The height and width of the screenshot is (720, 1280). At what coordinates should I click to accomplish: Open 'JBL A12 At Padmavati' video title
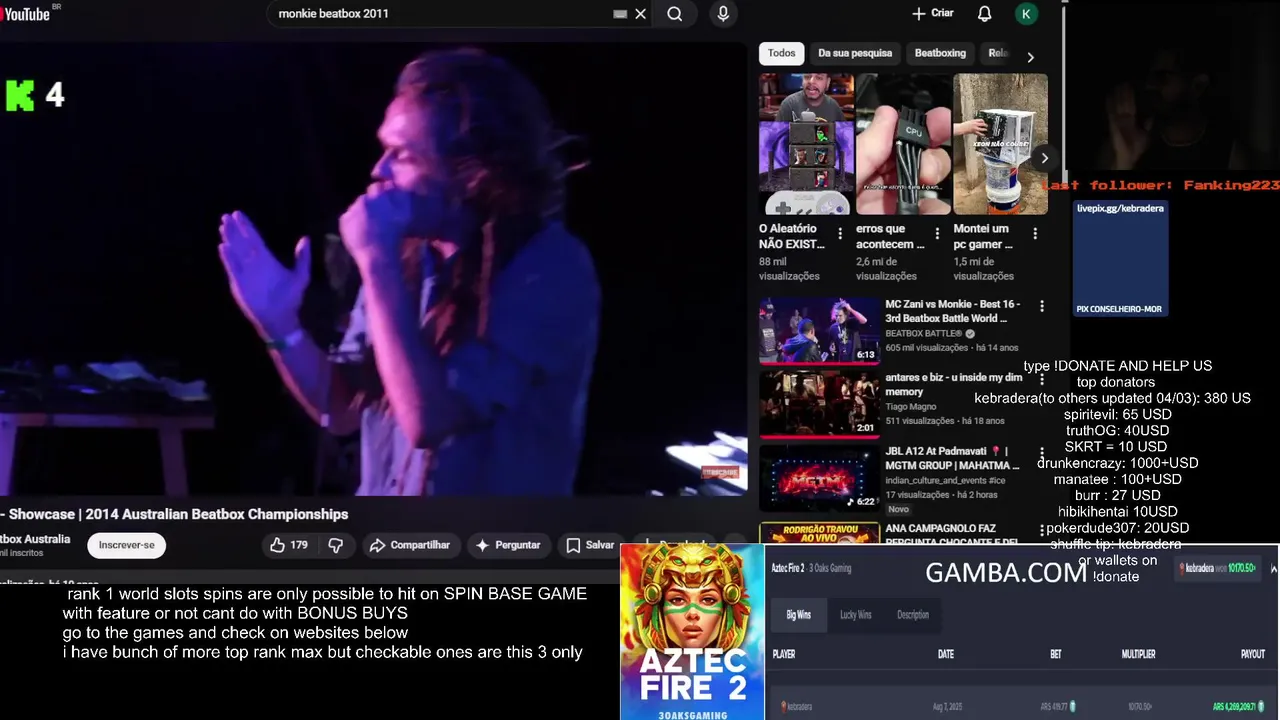pos(952,458)
